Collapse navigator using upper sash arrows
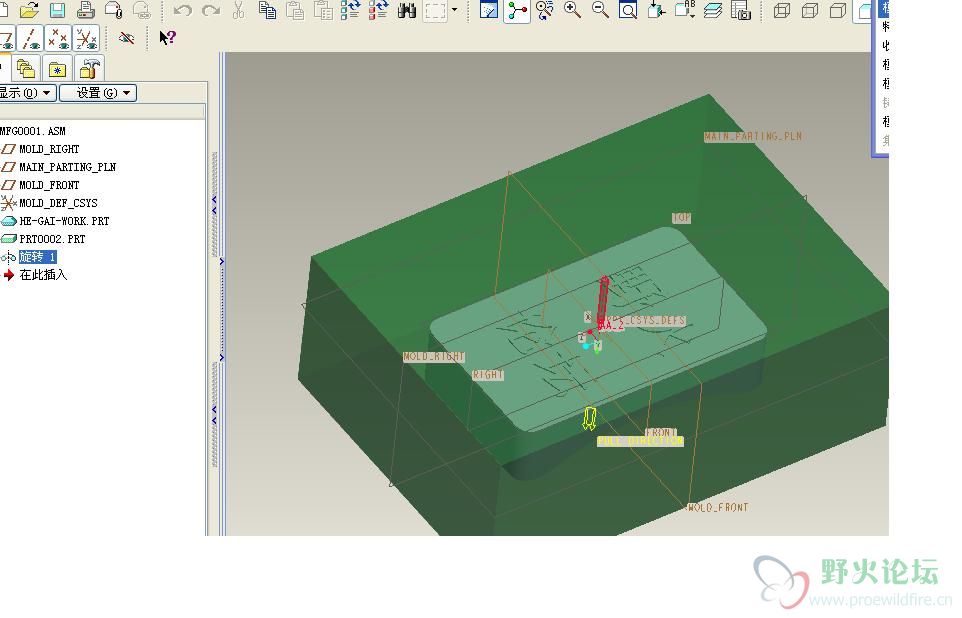Image resolution: width=962 pixels, height=618 pixels. pyautogui.click(x=214, y=205)
